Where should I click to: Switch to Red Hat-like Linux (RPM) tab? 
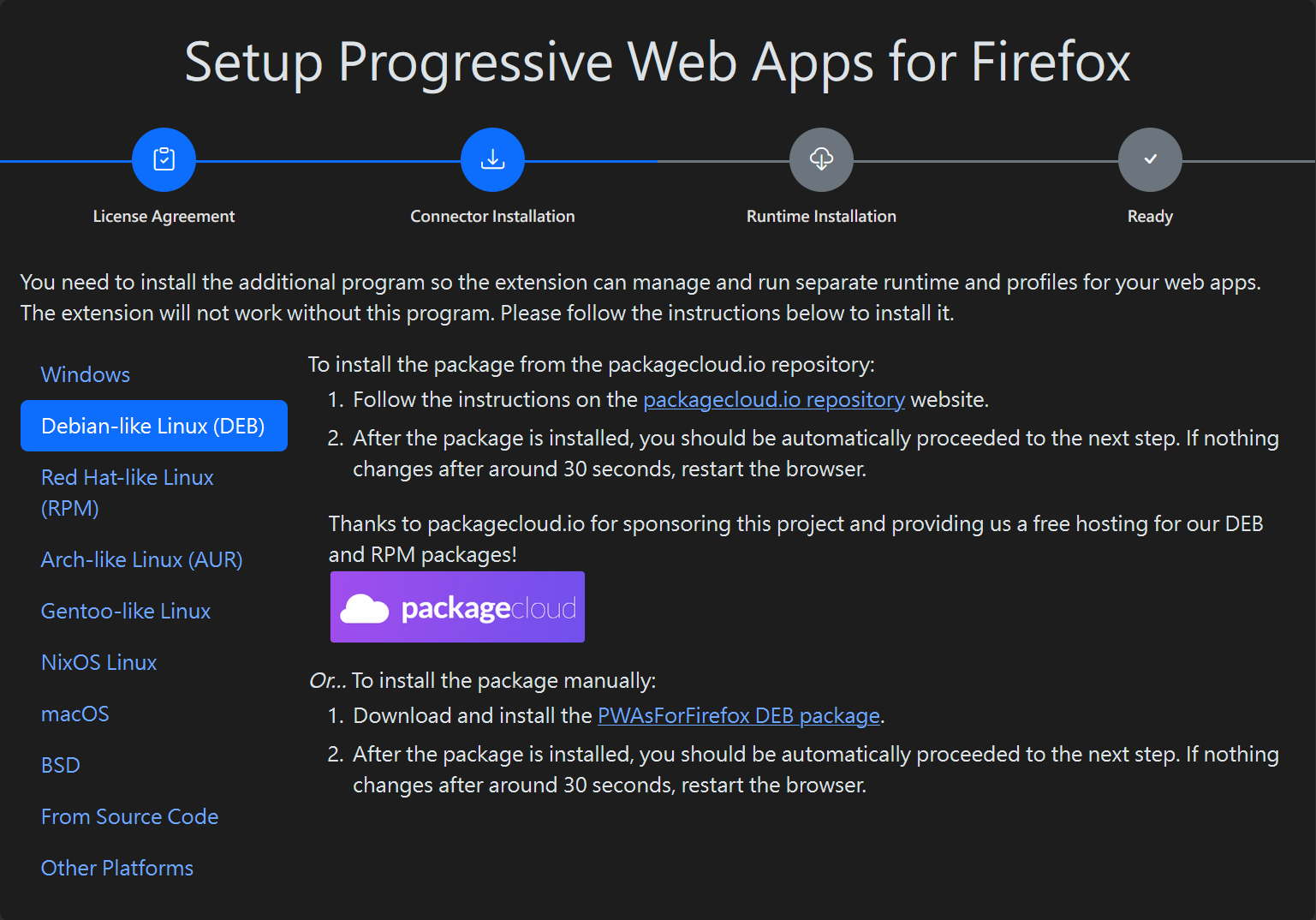click(127, 493)
